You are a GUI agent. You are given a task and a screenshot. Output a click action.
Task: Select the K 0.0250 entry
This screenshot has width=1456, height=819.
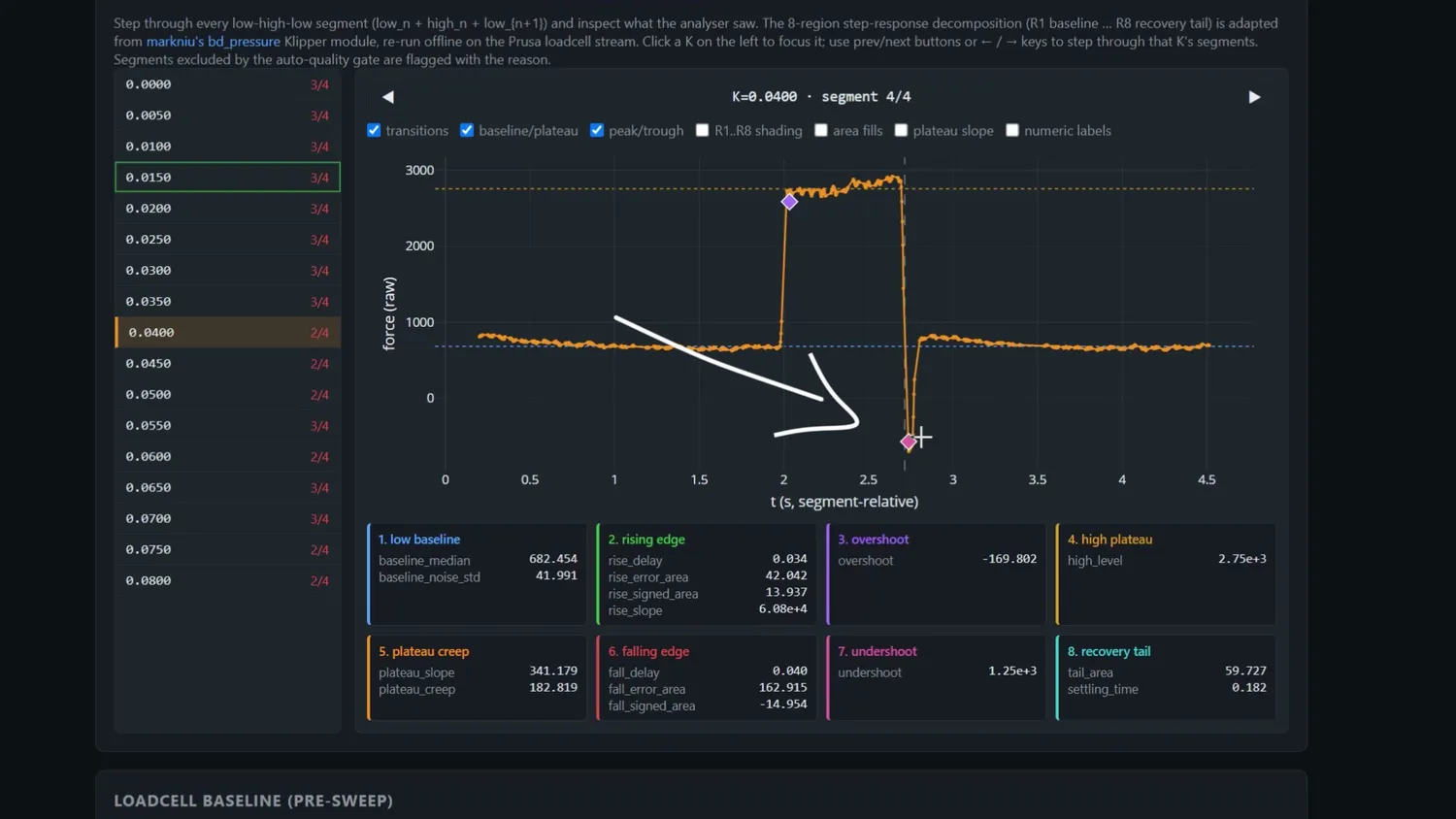[227, 240]
